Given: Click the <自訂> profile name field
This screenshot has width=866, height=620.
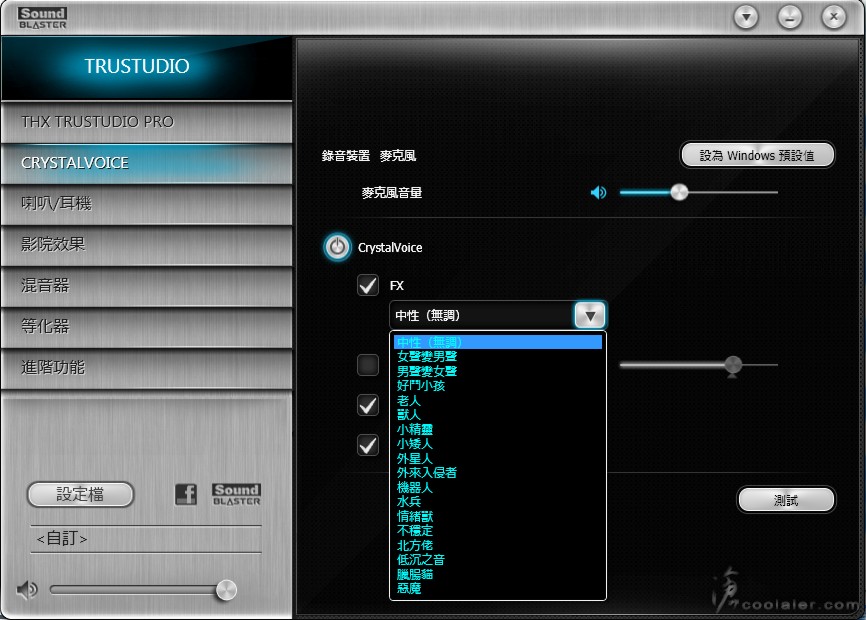Looking at the screenshot, I should tap(146, 538).
